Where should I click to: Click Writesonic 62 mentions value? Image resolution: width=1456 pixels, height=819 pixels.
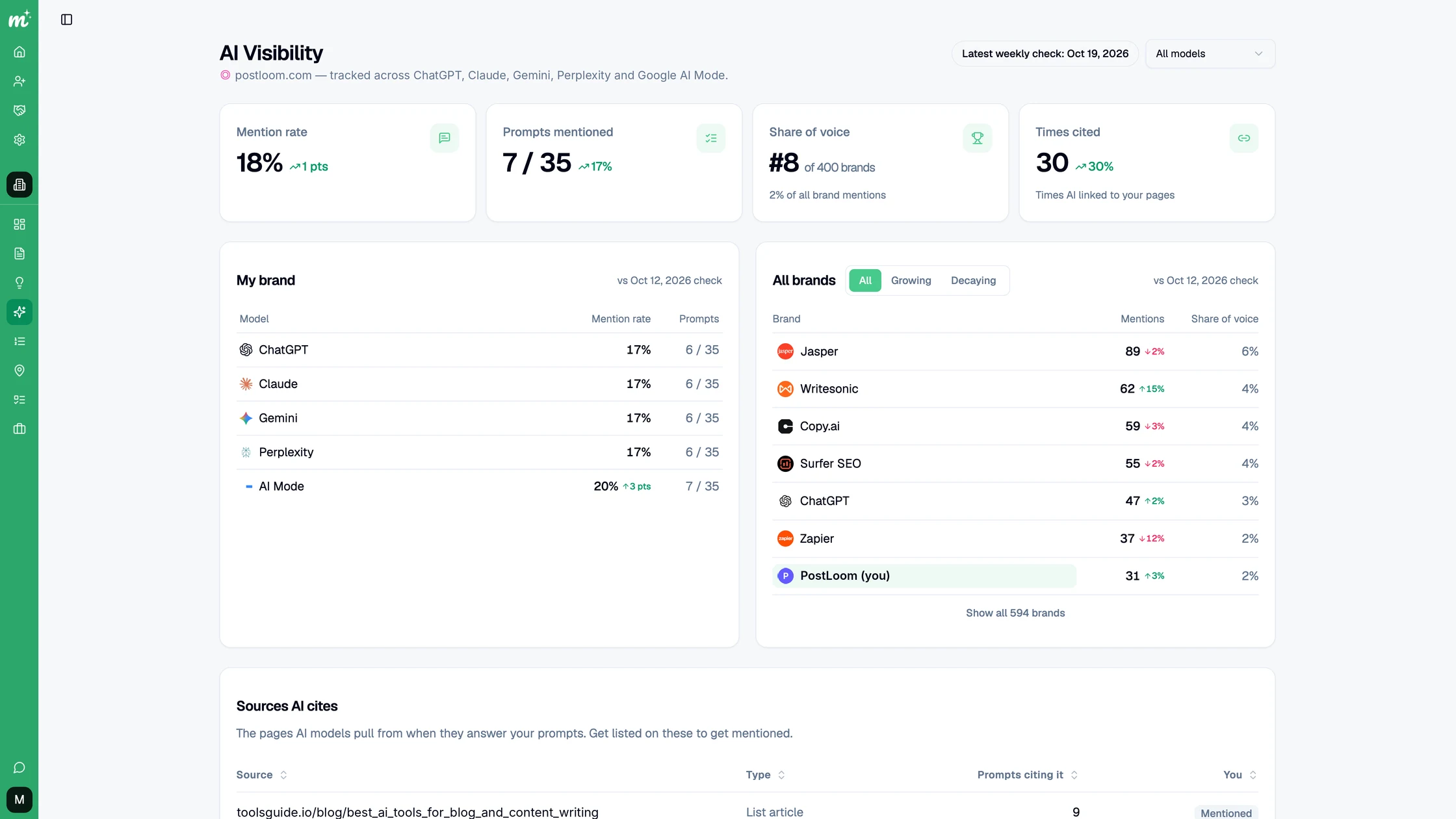pos(1127,389)
